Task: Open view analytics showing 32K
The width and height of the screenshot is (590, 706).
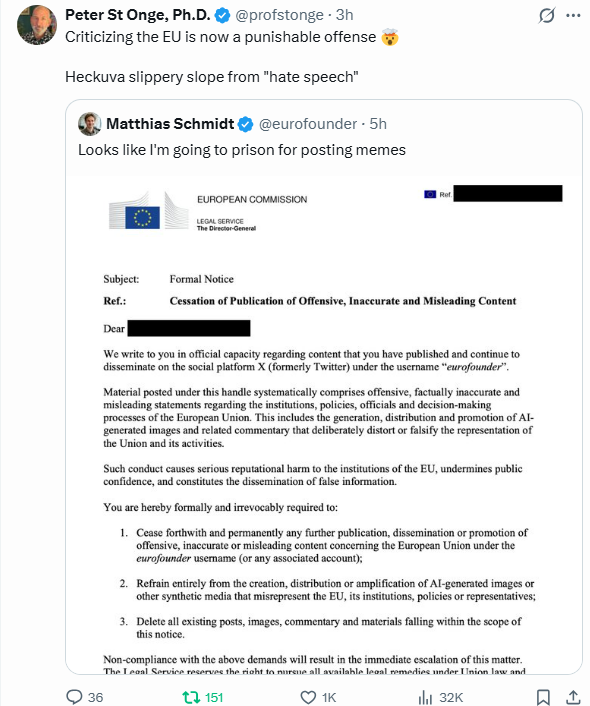Action: [x=440, y=697]
